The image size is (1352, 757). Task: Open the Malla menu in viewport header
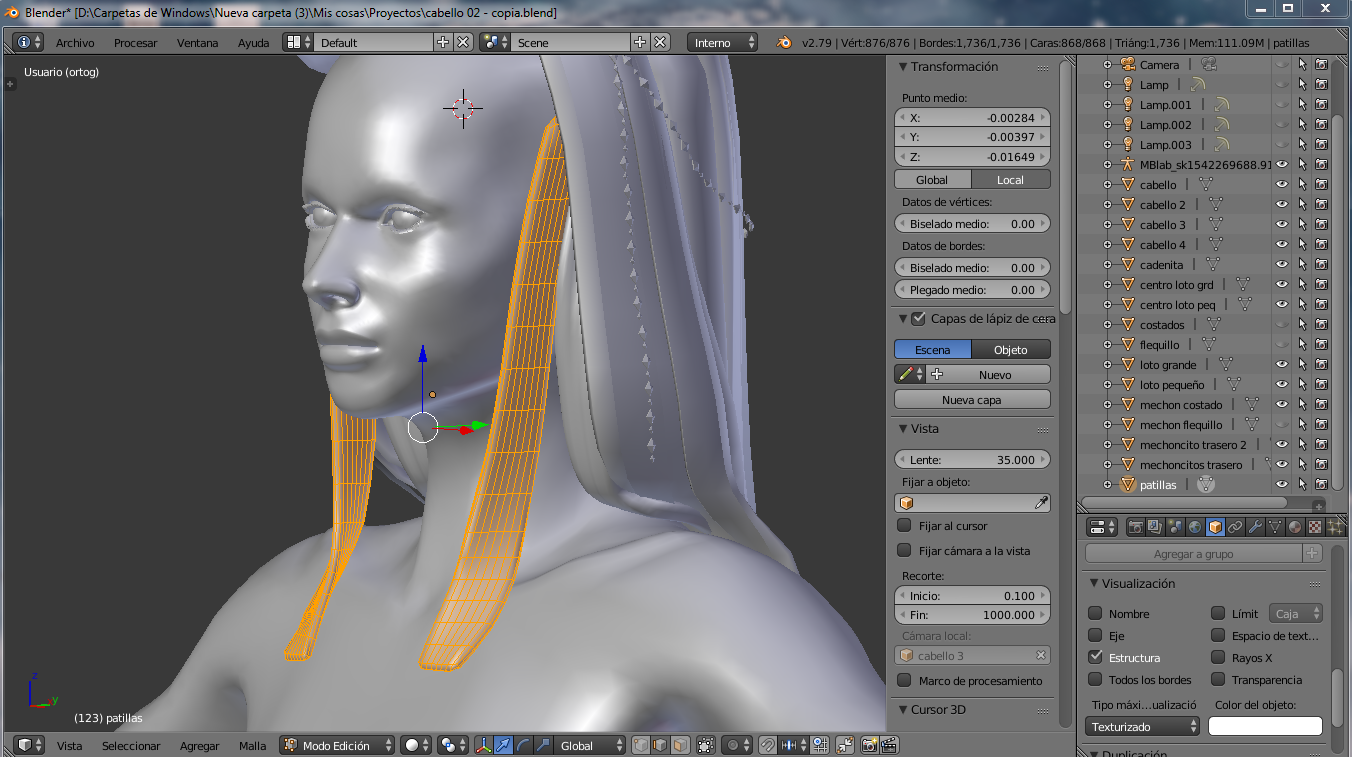[252, 746]
